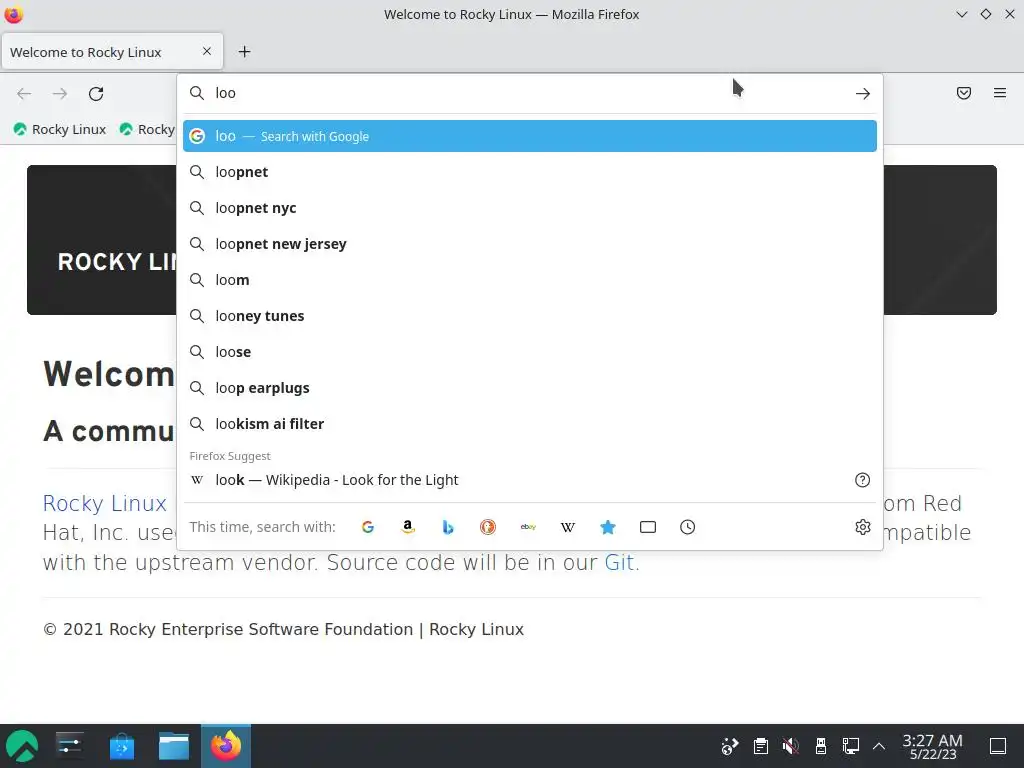1024x768 pixels.
Task: Choose the 'loopnet new jersey' suggestion
Action: pos(530,244)
